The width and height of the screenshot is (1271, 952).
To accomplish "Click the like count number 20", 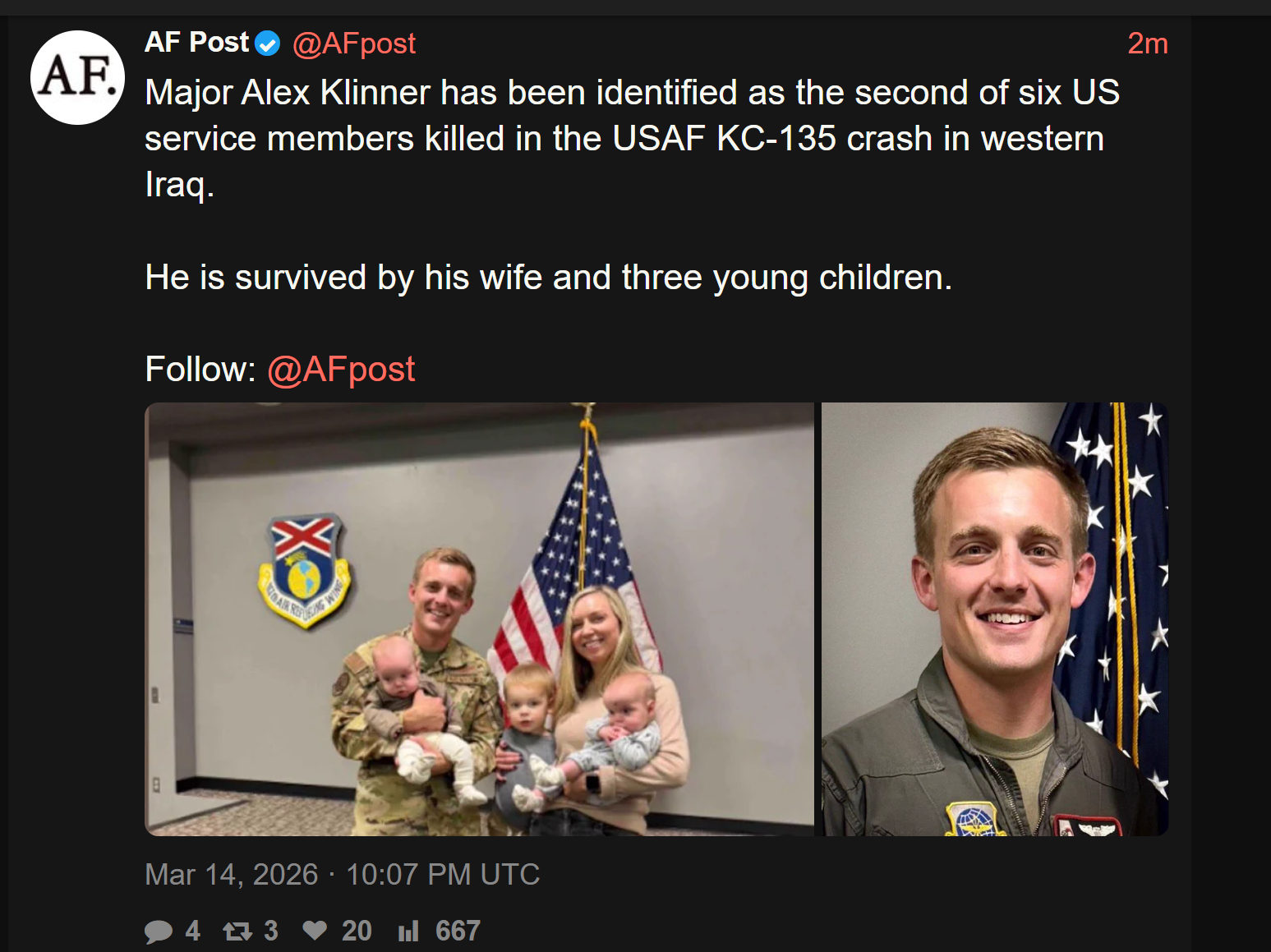I will click(x=357, y=931).
